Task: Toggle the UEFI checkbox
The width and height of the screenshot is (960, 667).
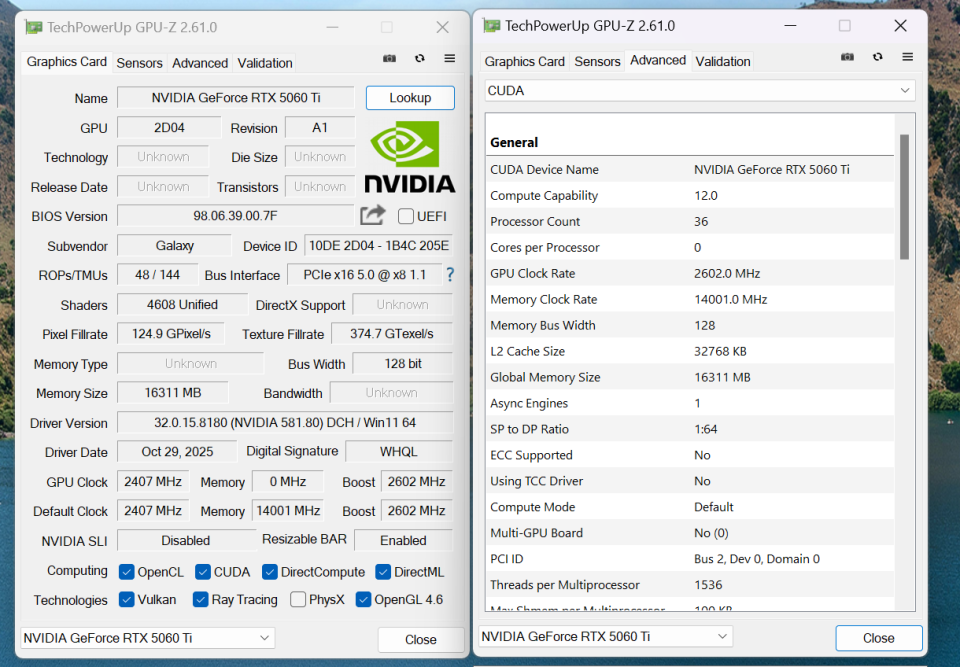Action: click(x=406, y=216)
